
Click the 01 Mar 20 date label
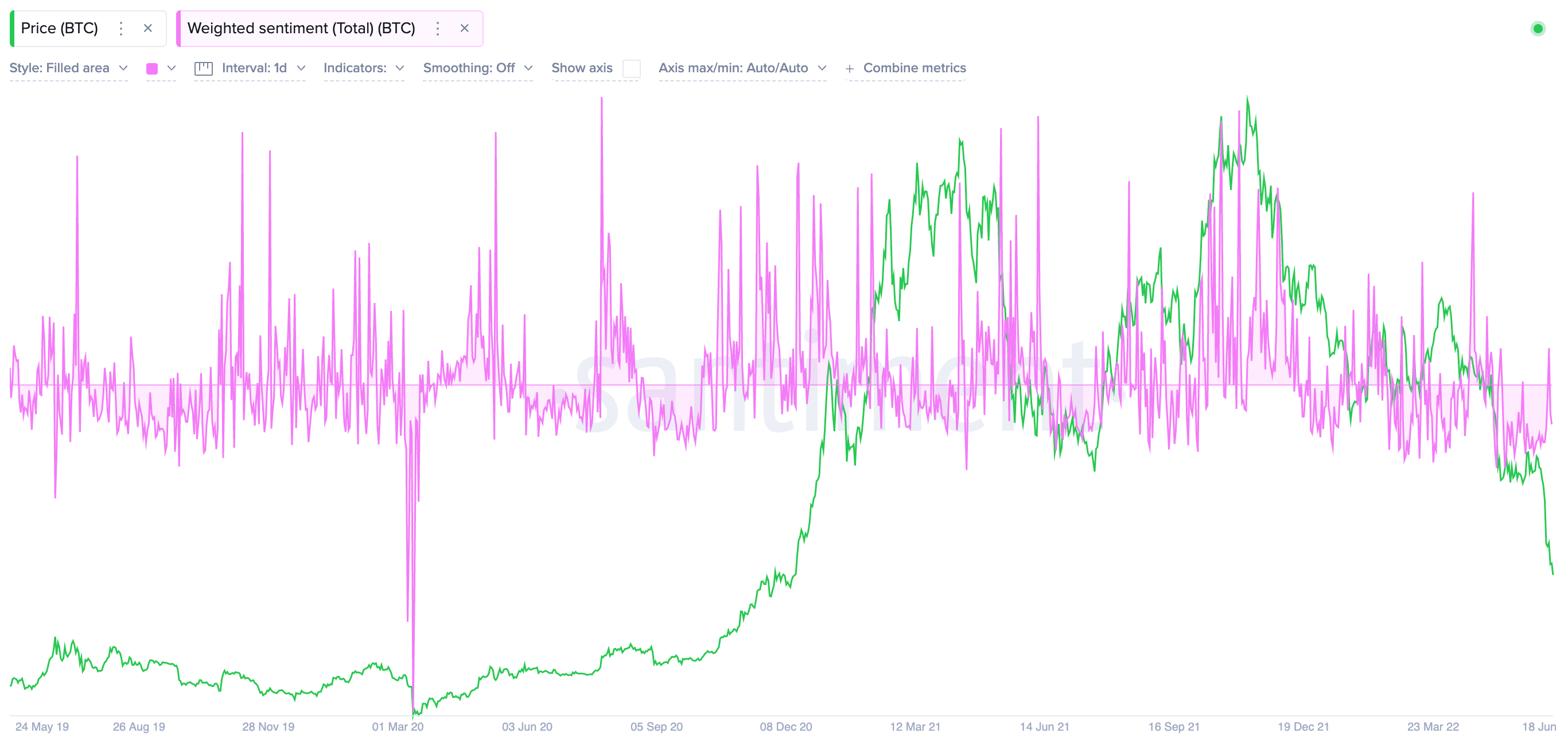(x=398, y=727)
